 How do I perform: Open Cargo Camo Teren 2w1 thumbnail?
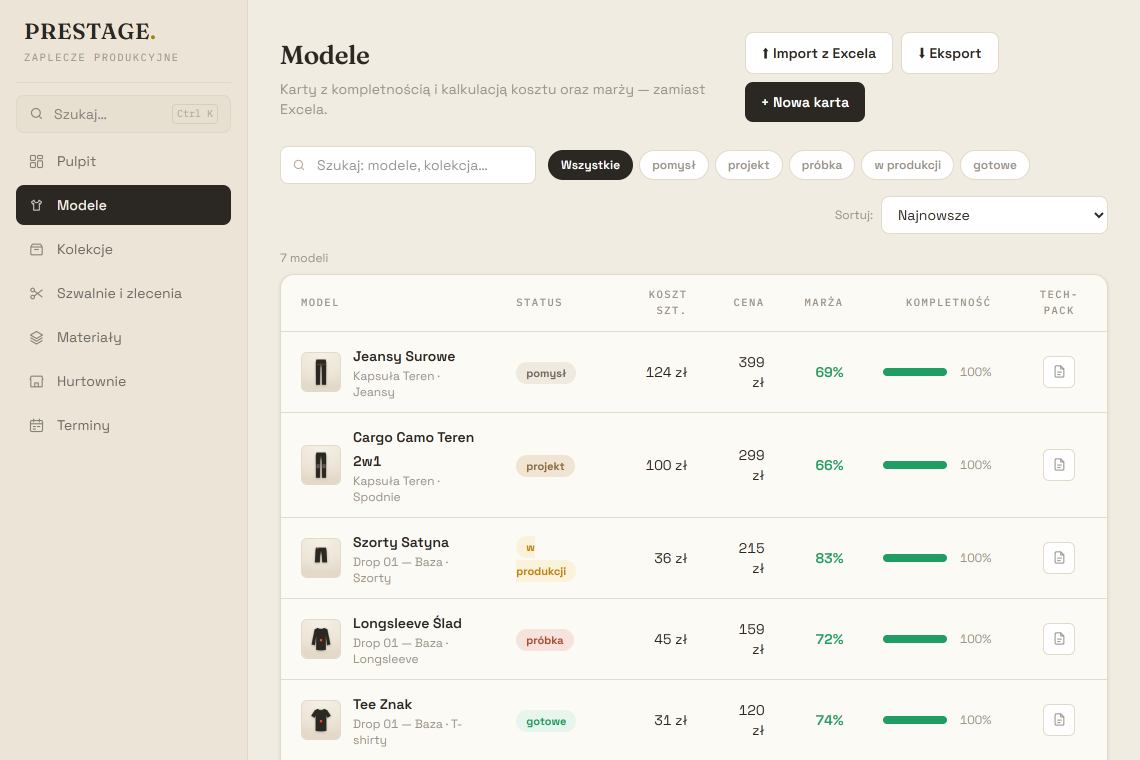coord(321,465)
